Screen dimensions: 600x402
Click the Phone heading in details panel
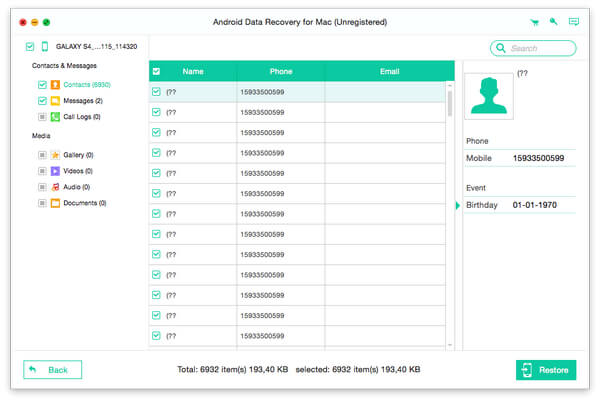[x=477, y=141]
